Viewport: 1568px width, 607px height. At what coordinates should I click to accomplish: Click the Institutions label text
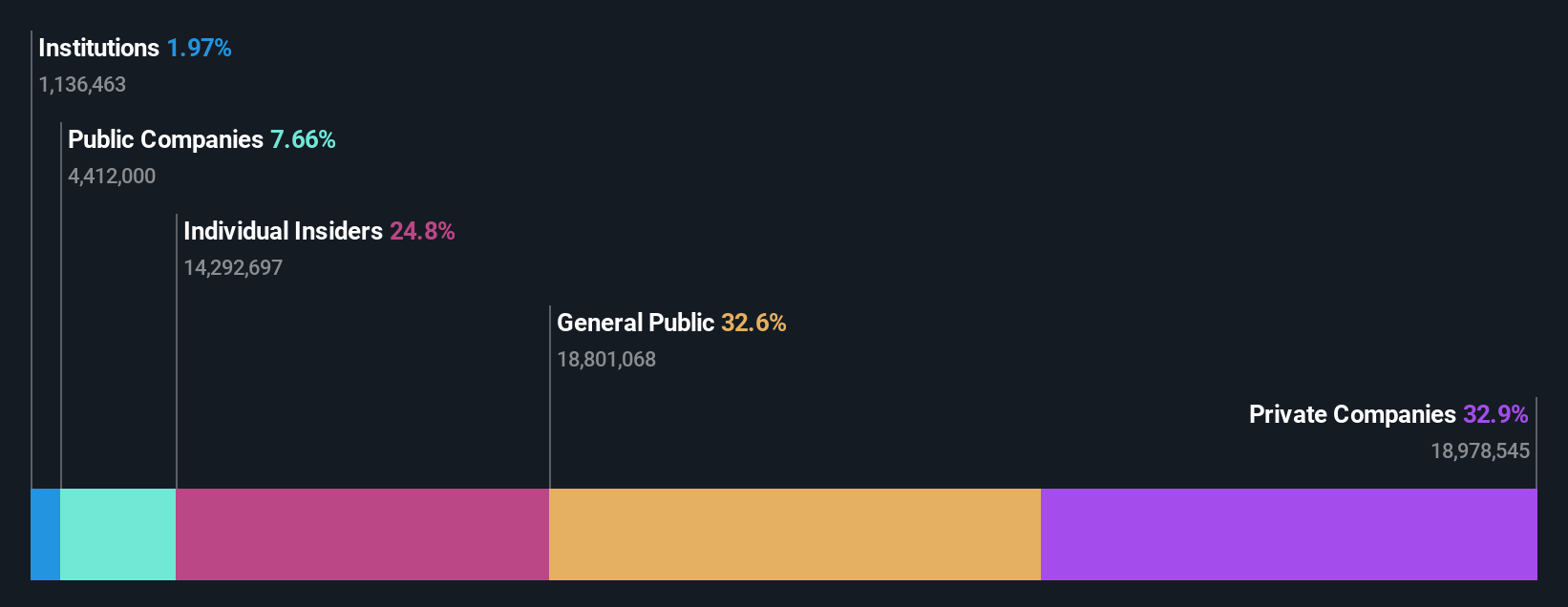pyautogui.click(x=99, y=48)
